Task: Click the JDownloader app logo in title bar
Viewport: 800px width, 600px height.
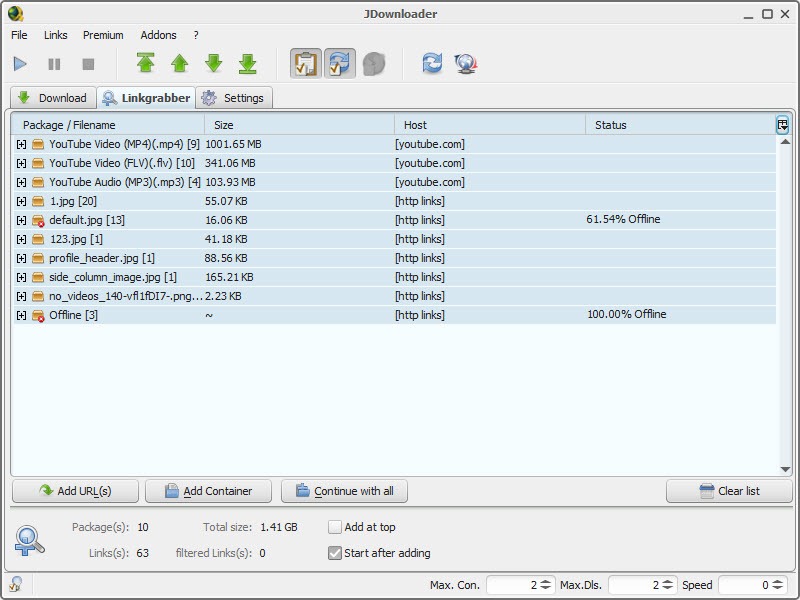Action: tap(15, 14)
